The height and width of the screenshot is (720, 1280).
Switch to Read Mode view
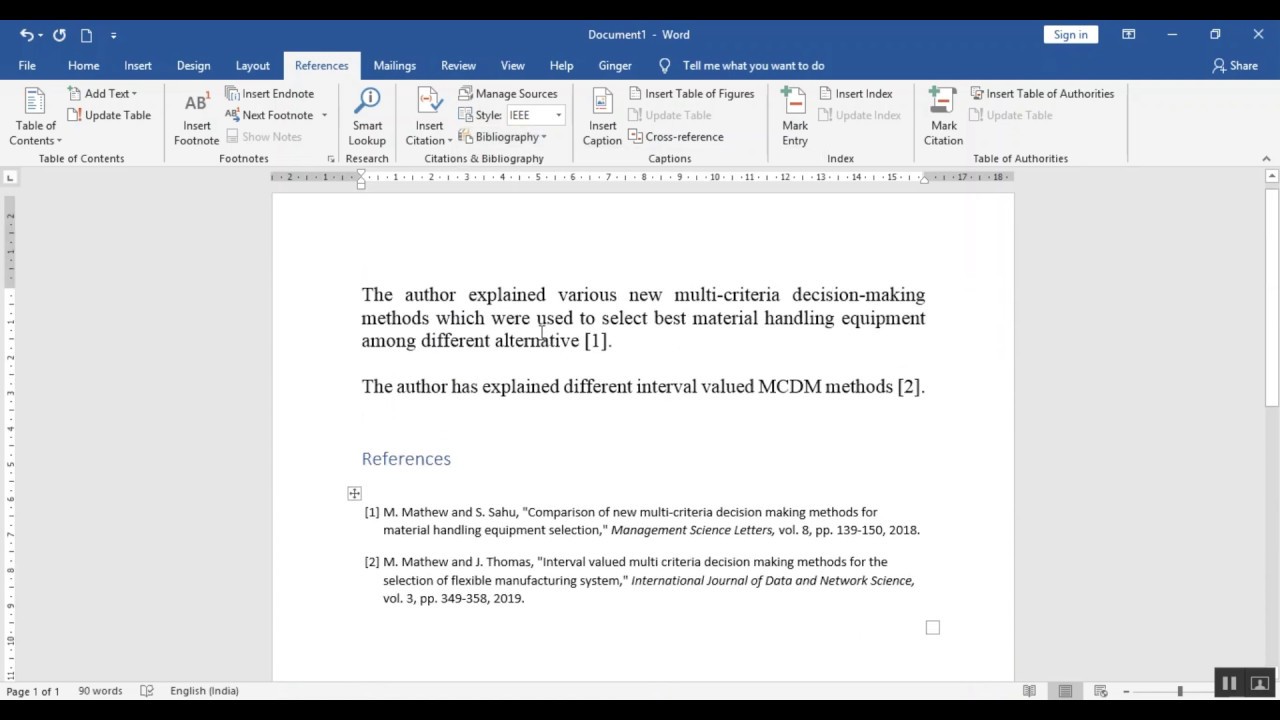pyautogui.click(x=1029, y=691)
